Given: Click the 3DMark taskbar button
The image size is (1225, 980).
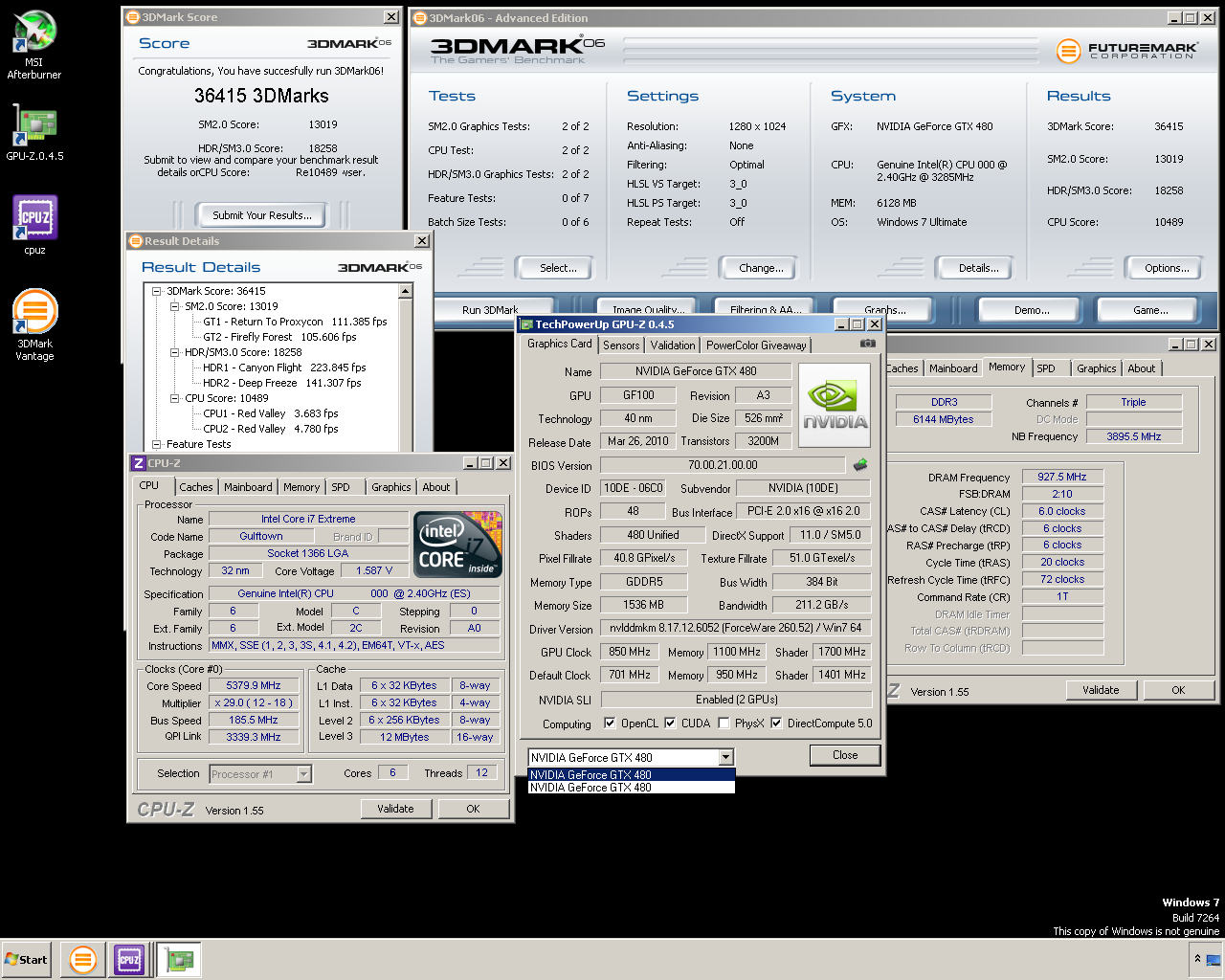Looking at the screenshot, I should (83, 959).
